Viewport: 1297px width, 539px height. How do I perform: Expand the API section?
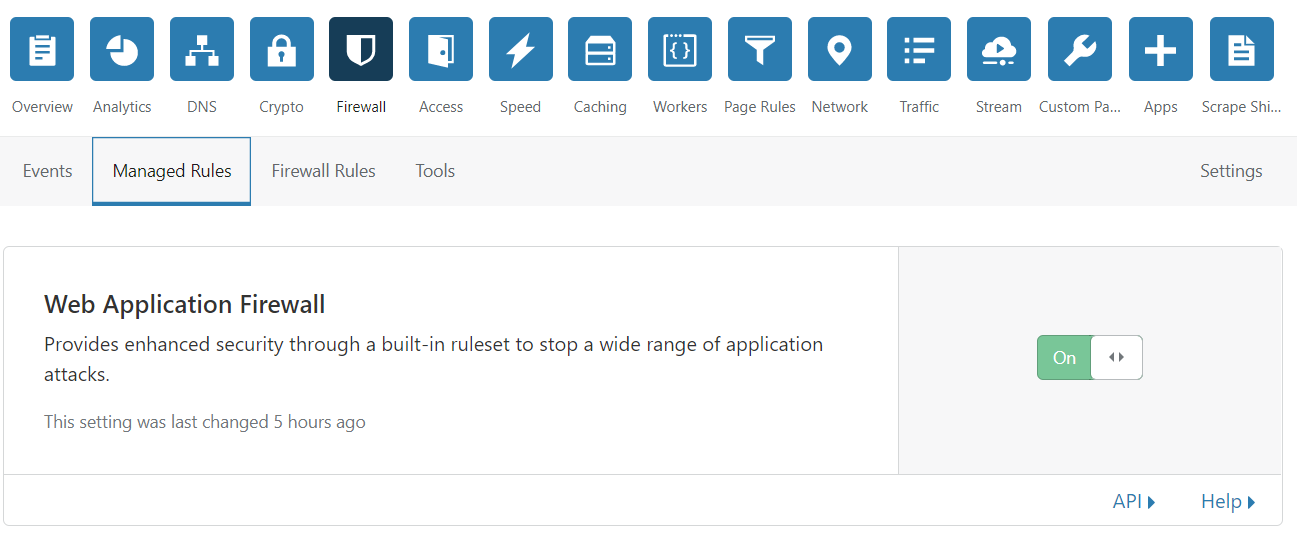(1133, 502)
